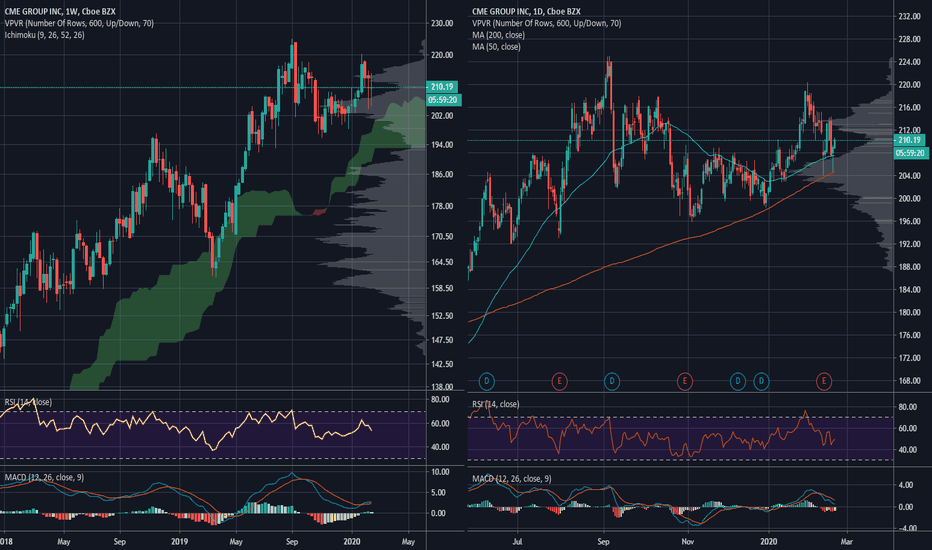This screenshot has width=932, height=550.
Task: Click the 2019 label on weekly time axis
Action: tap(179, 542)
